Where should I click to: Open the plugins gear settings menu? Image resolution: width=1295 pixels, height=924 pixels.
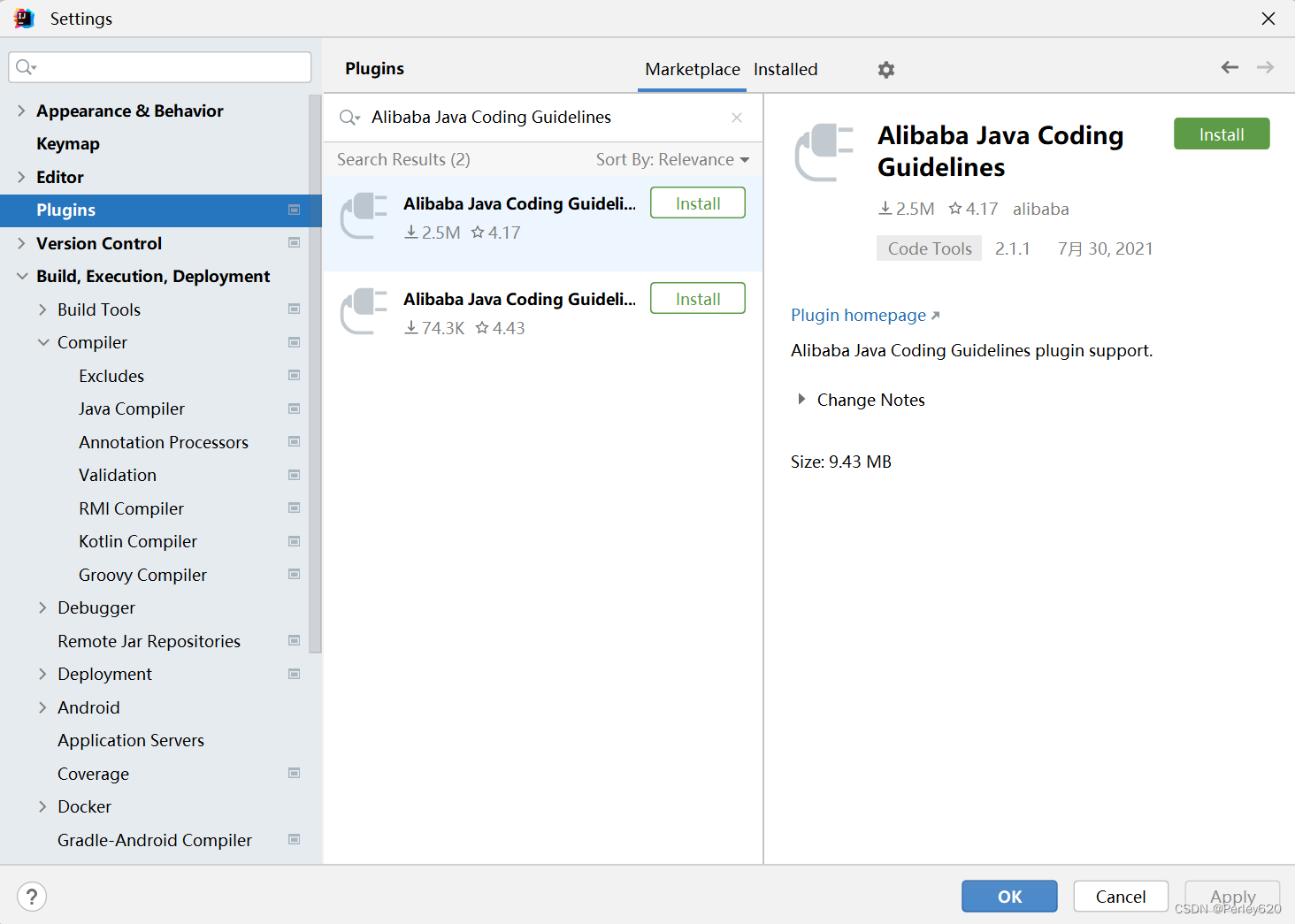(885, 69)
